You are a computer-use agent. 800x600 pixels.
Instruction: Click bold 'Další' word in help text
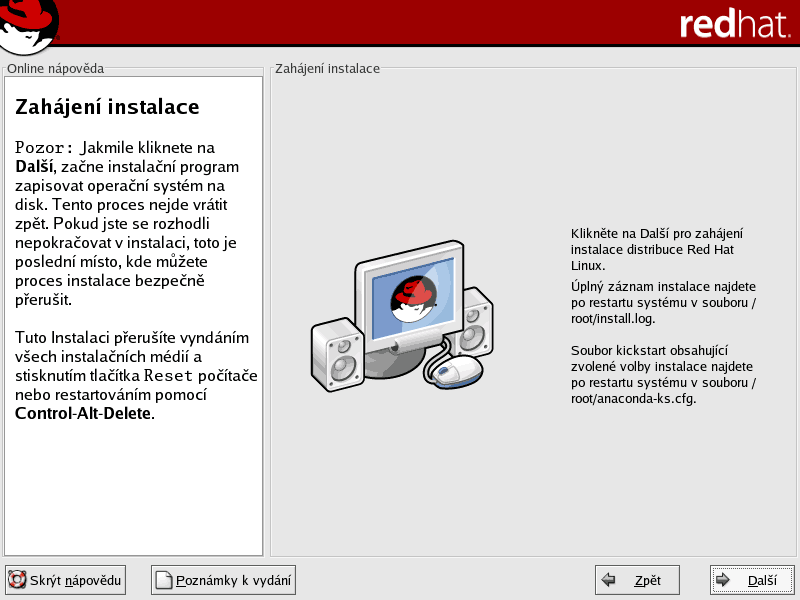coord(34,167)
